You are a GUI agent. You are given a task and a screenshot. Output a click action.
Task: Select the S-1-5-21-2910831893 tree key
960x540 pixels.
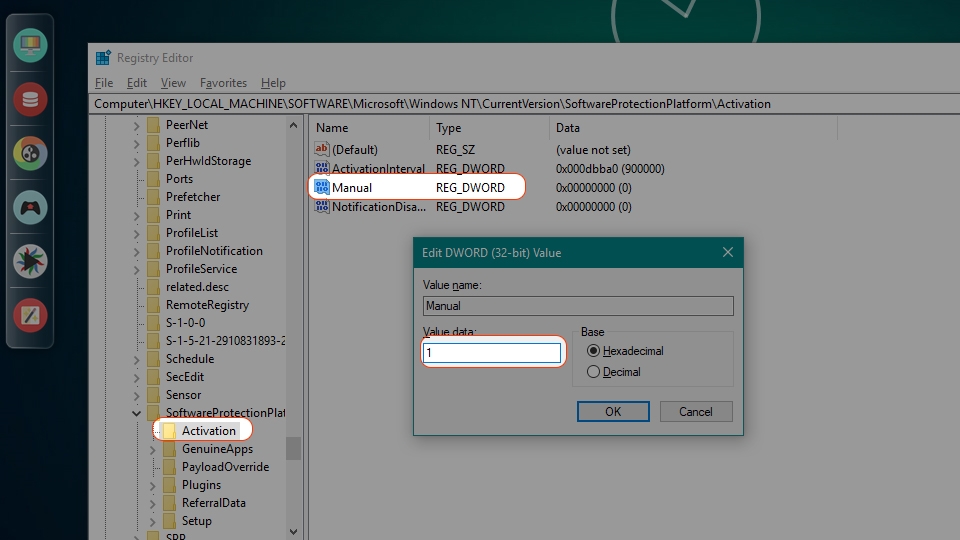(x=225, y=340)
